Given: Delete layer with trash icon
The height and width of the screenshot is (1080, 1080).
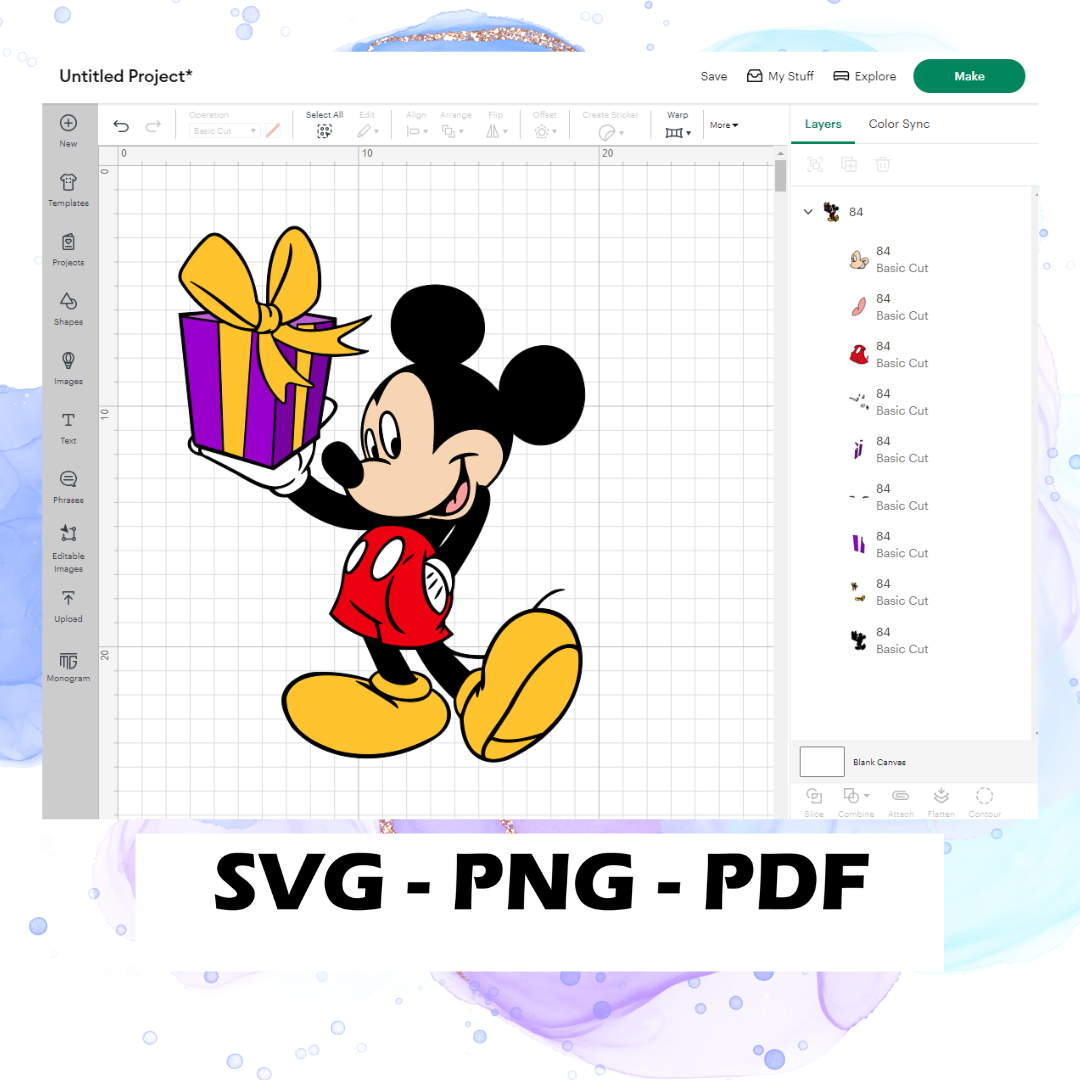Looking at the screenshot, I should (883, 165).
